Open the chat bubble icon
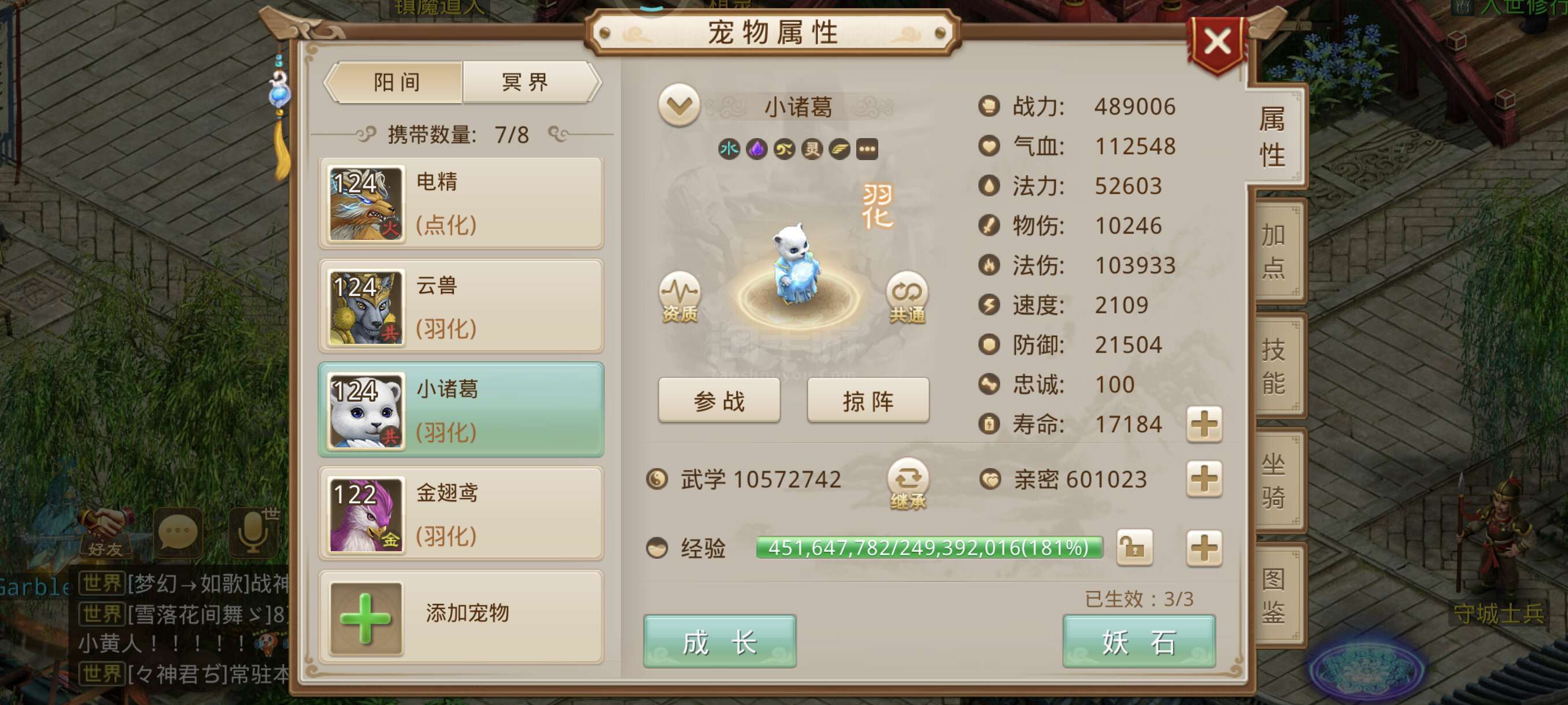 pyautogui.click(x=178, y=532)
